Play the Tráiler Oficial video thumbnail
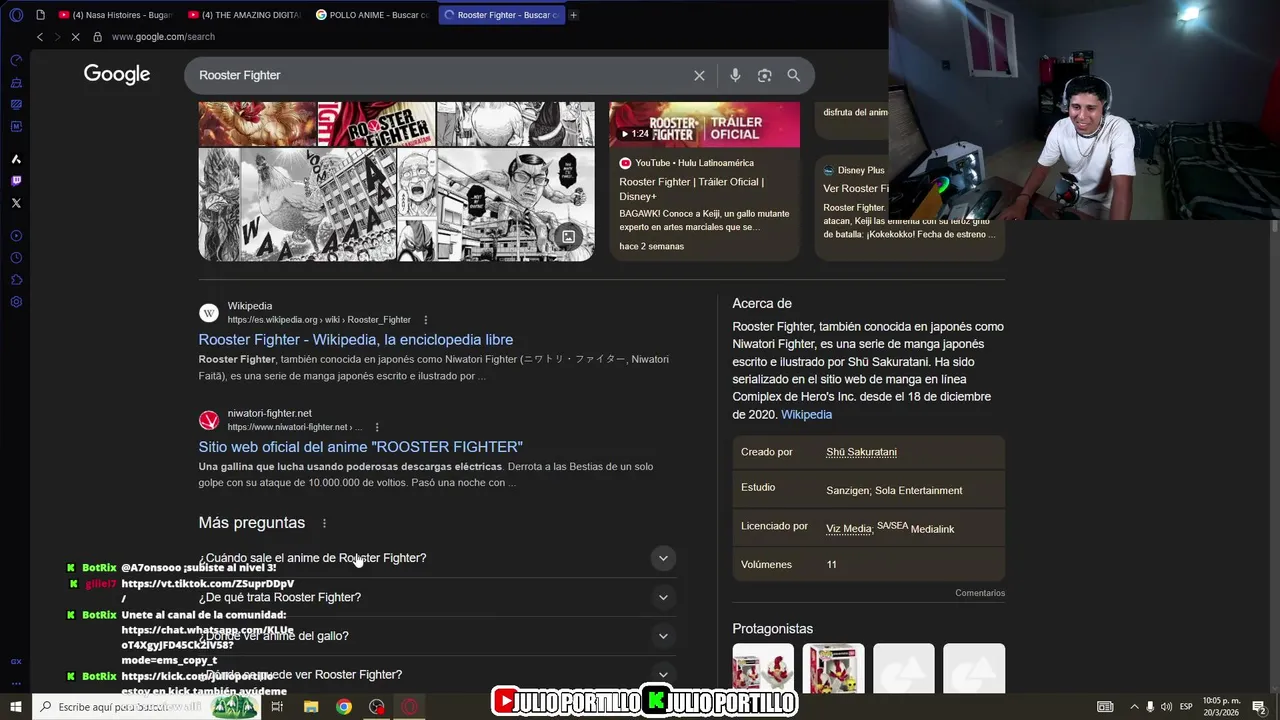 pyautogui.click(x=704, y=124)
